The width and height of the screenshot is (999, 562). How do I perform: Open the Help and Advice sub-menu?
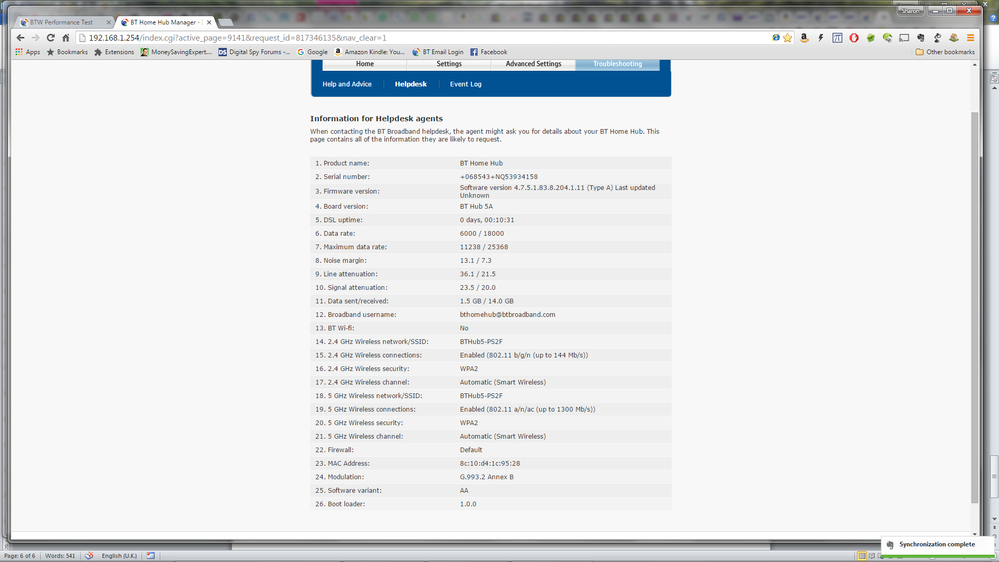[x=347, y=84]
